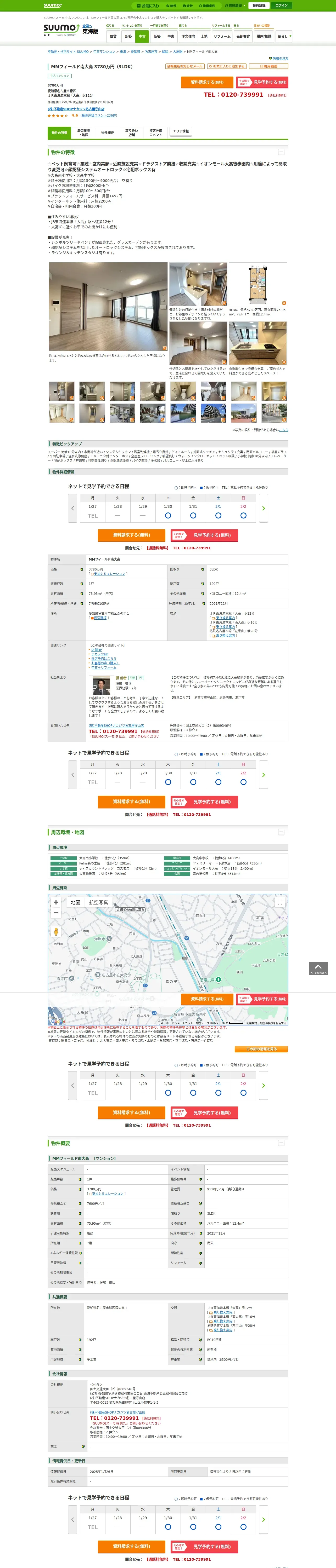Click the help icon beside リフォーム row
Screen dimensions: 336x1568
tap(201, 1263)
